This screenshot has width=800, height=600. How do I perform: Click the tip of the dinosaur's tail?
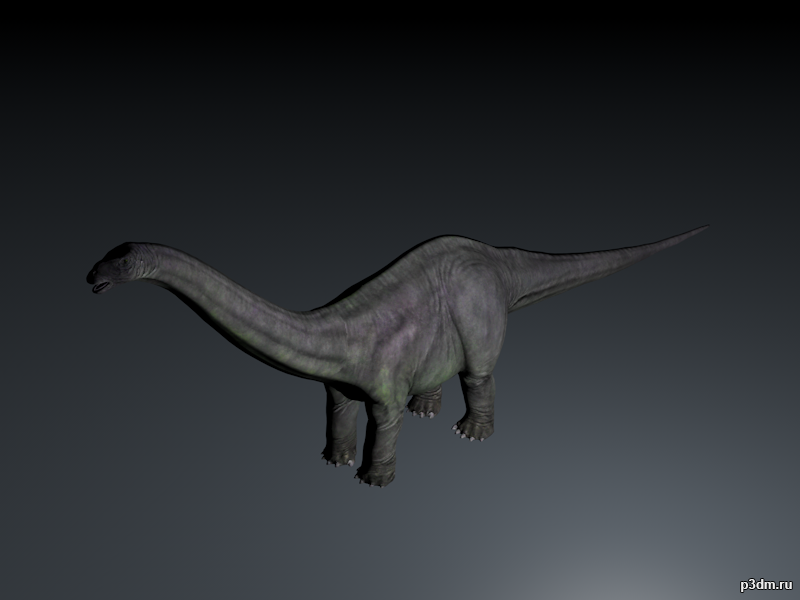click(x=703, y=229)
